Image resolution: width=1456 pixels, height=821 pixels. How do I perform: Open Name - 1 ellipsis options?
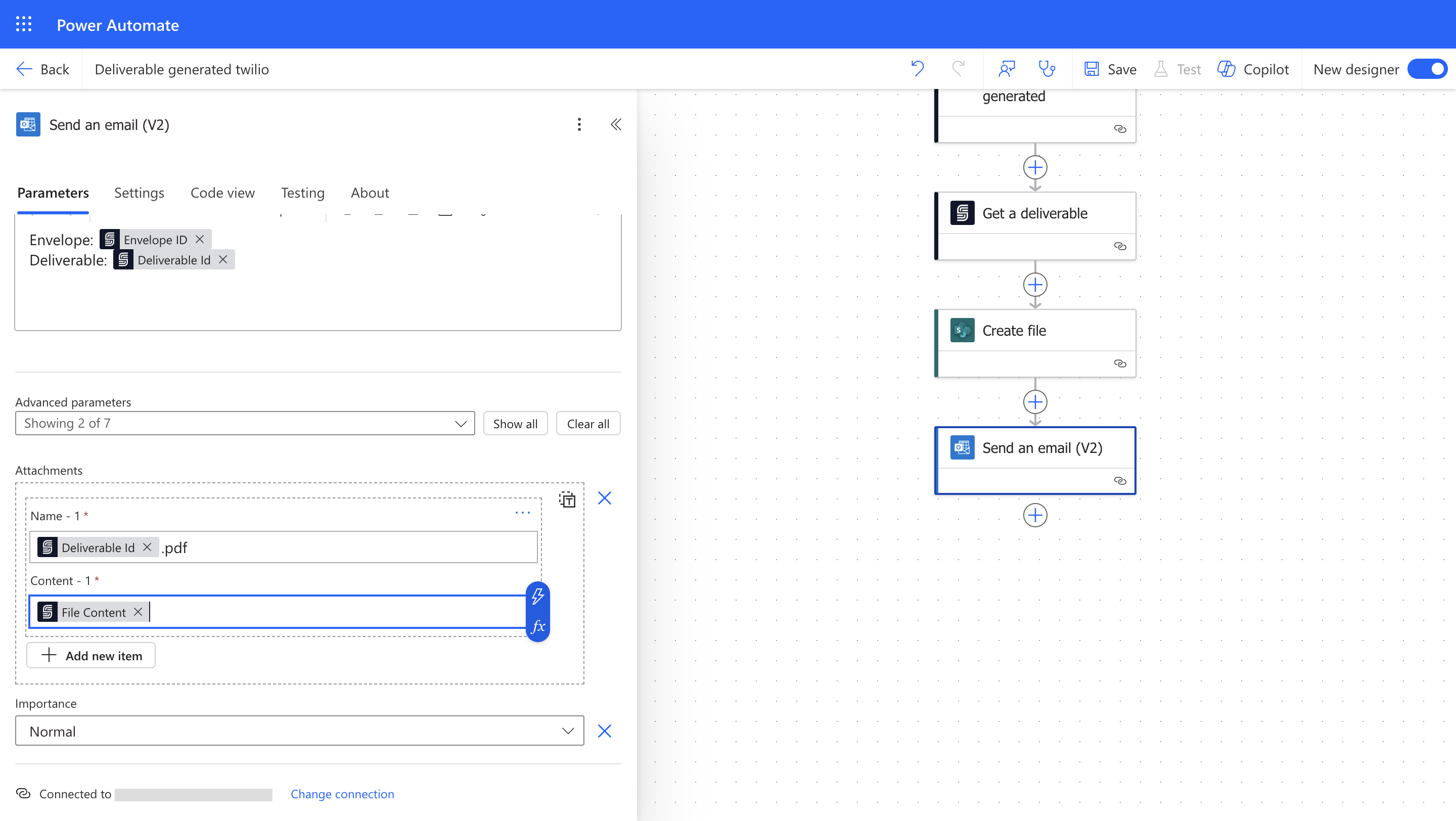pyautogui.click(x=522, y=513)
